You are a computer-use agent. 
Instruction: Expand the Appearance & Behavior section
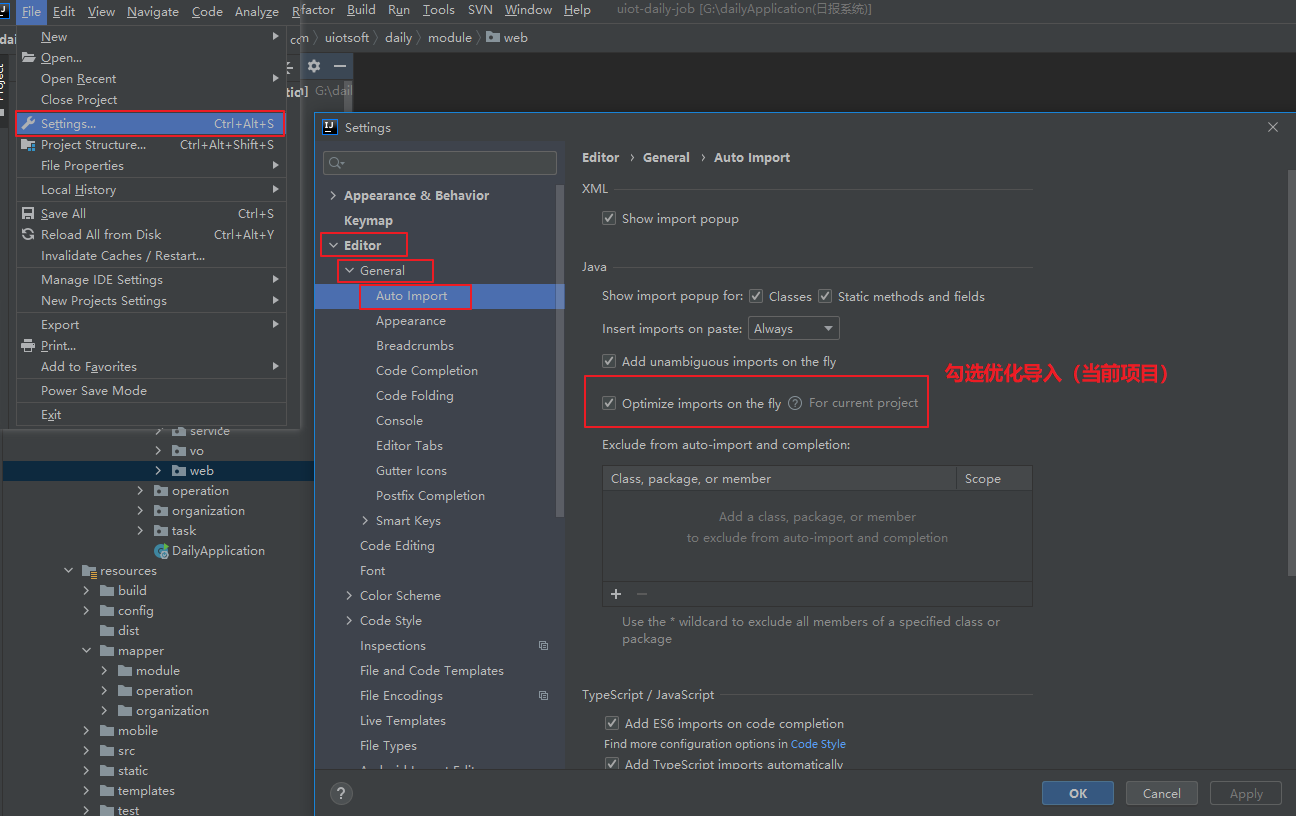tap(334, 195)
